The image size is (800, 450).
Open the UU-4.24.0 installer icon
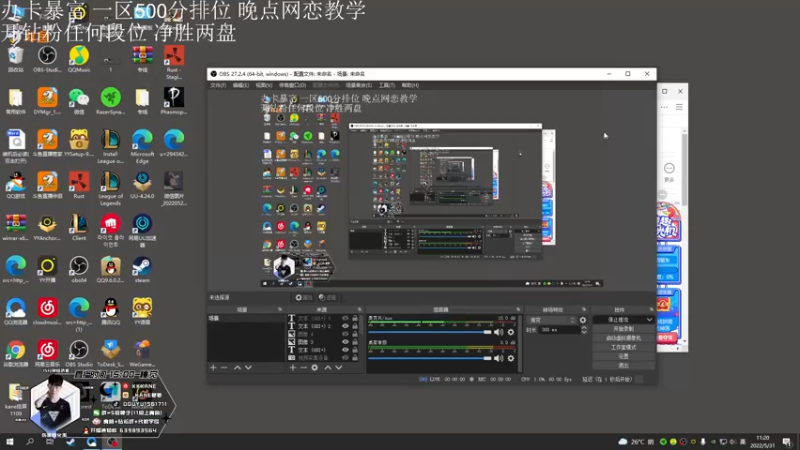click(142, 185)
